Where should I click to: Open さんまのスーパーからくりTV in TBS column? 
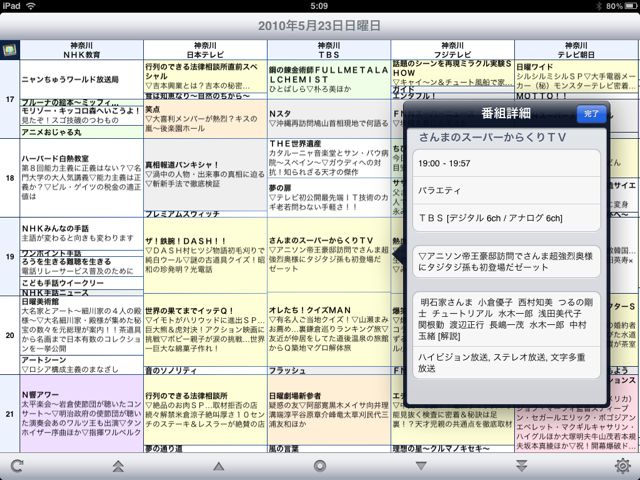click(329, 255)
